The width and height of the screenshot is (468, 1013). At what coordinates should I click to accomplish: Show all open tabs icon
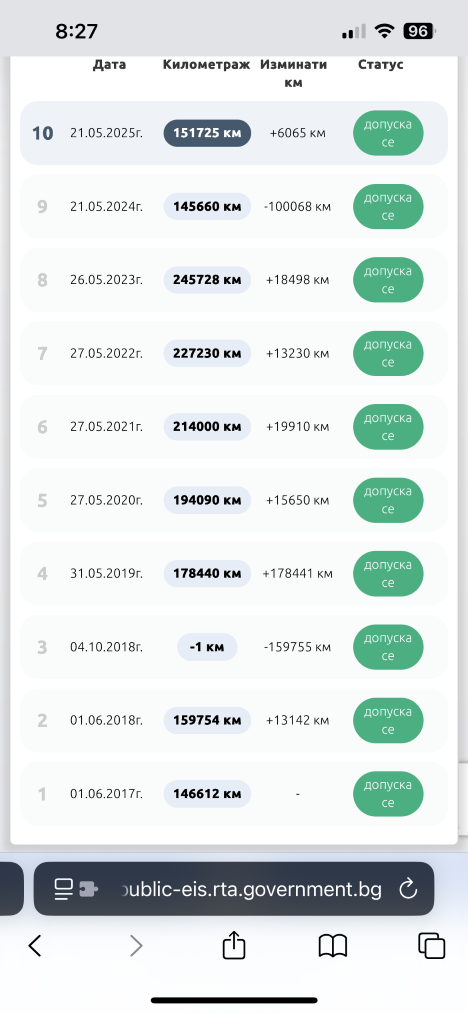(431, 946)
